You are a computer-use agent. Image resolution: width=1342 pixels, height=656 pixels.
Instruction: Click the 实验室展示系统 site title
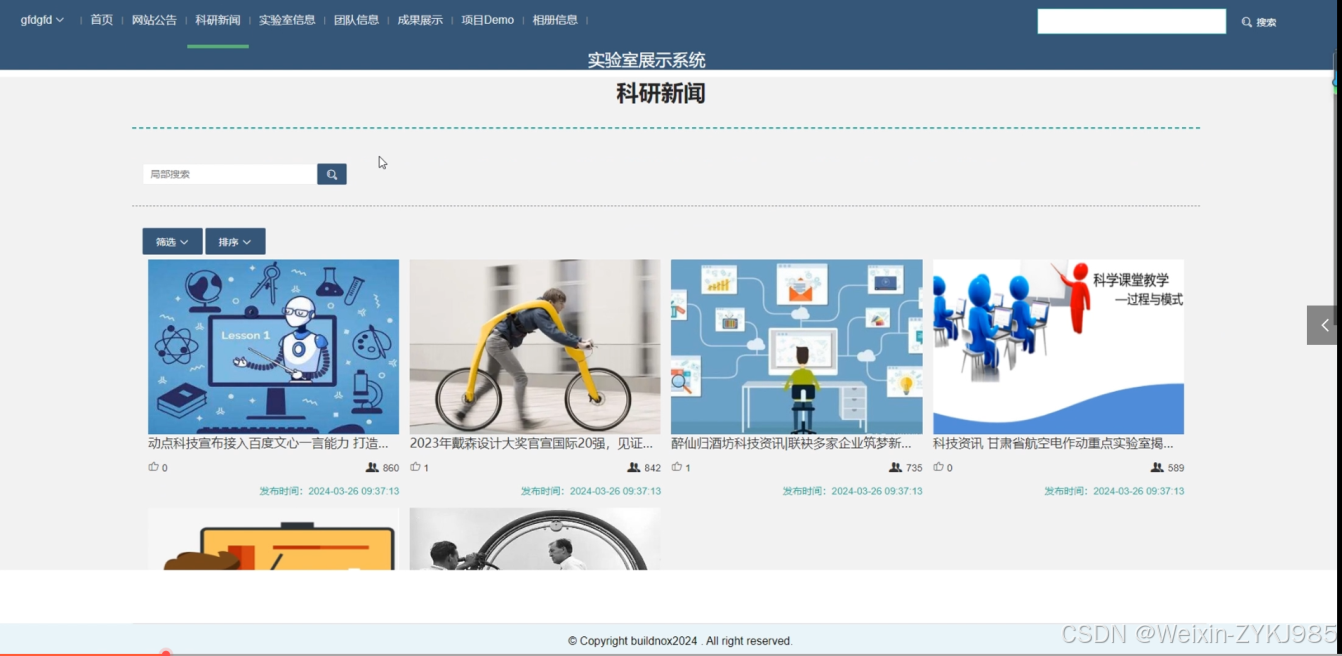[647, 60]
